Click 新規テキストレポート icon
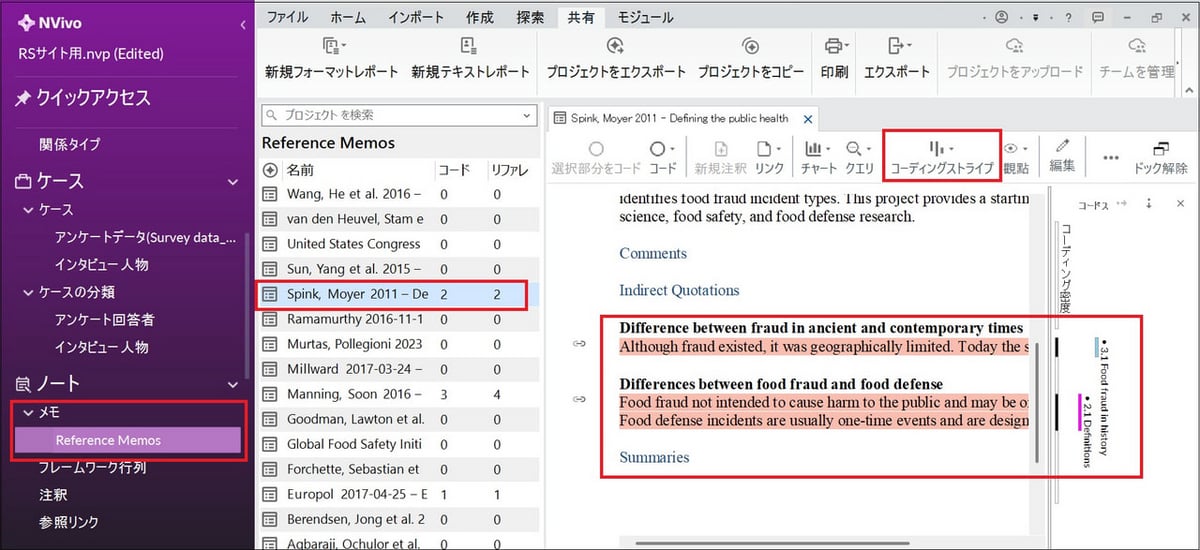 [x=469, y=47]
